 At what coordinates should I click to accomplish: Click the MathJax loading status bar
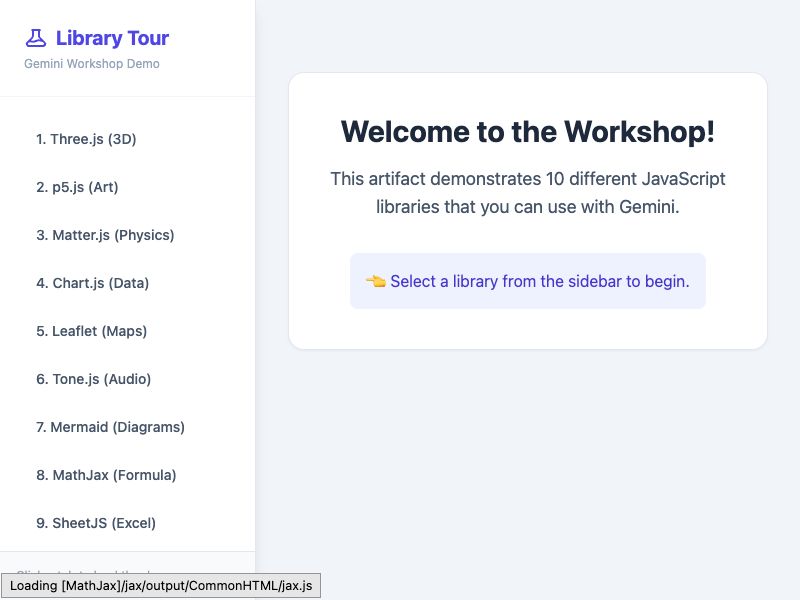coord(163,585)
